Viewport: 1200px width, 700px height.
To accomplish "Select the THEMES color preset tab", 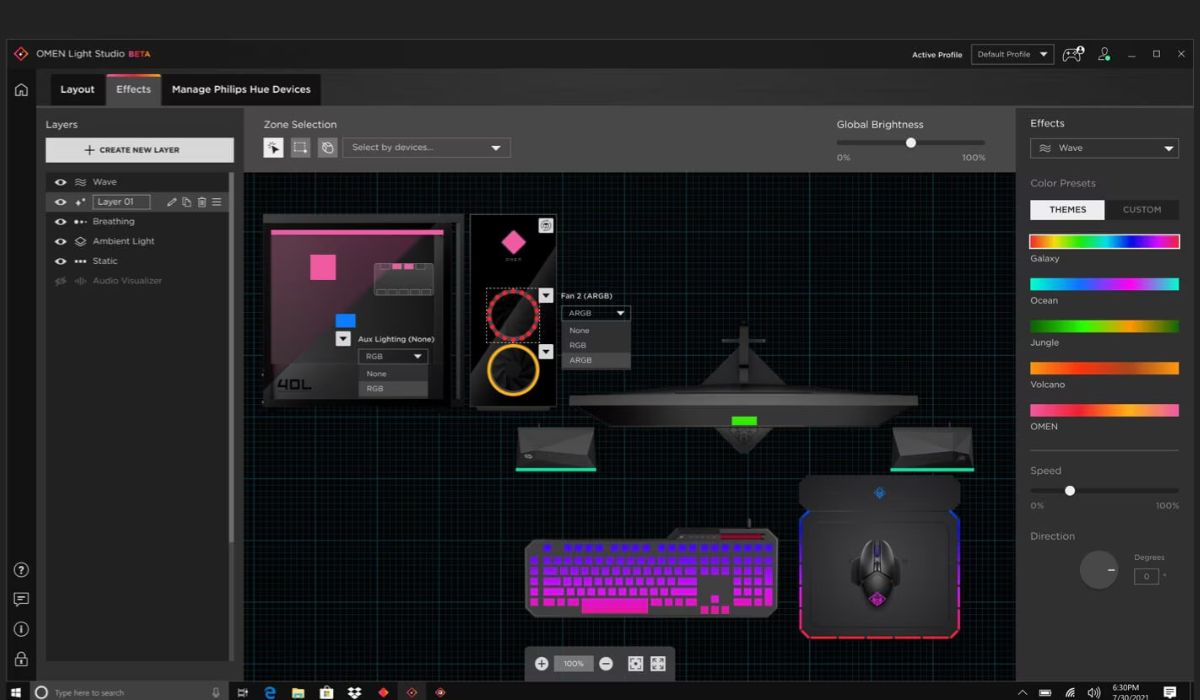I will click(1067, 210).
